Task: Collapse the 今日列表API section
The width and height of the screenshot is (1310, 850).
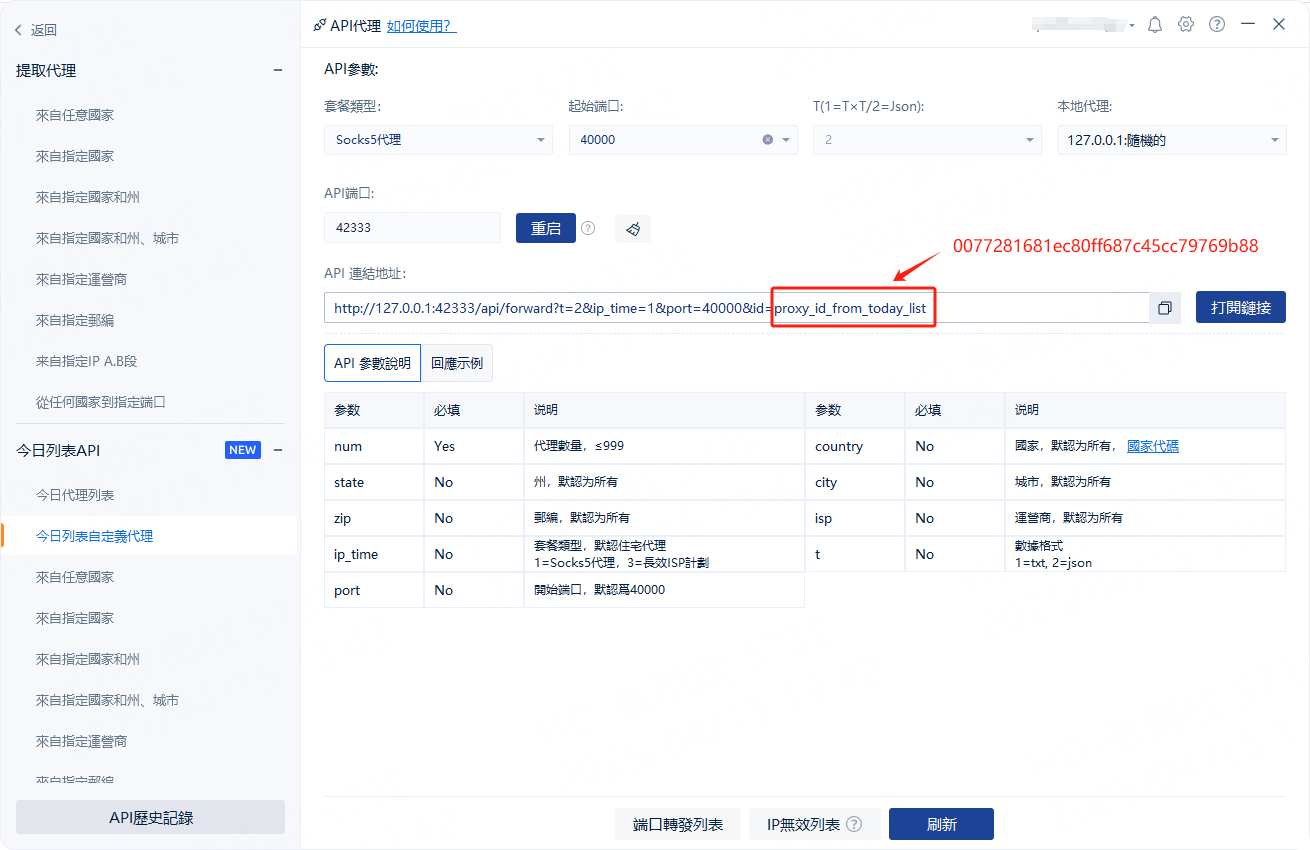Action: tap(278, 450)
